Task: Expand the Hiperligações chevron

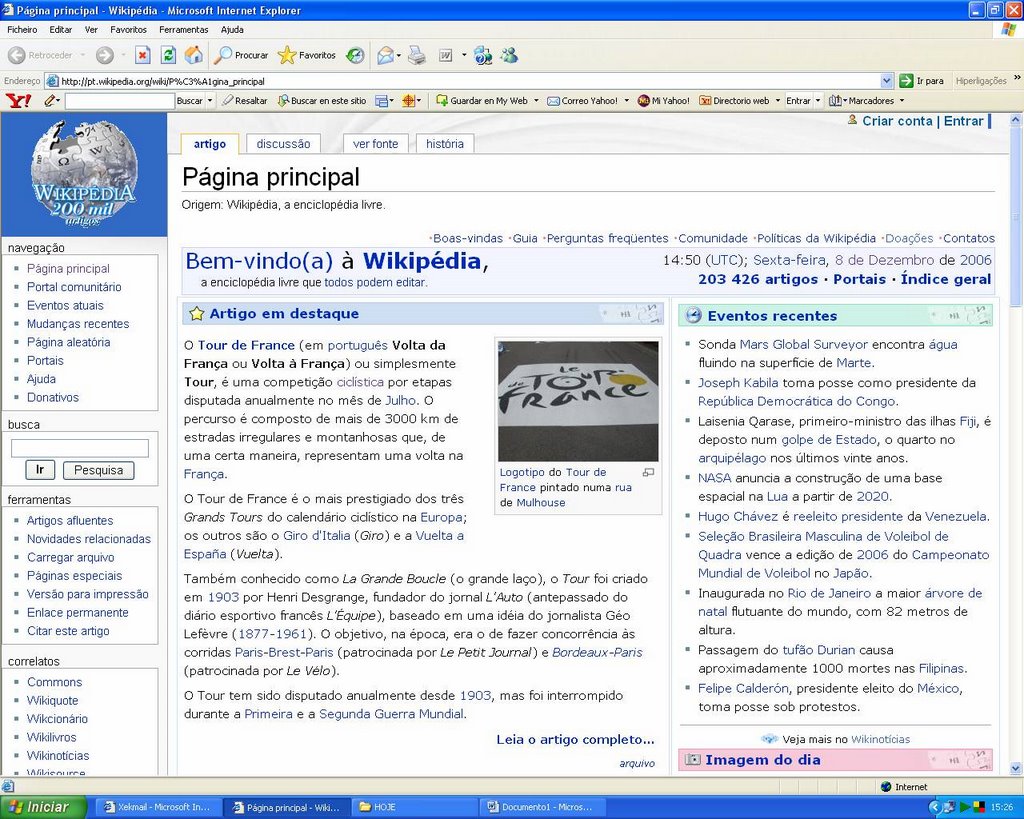Action: [1017, 78]
